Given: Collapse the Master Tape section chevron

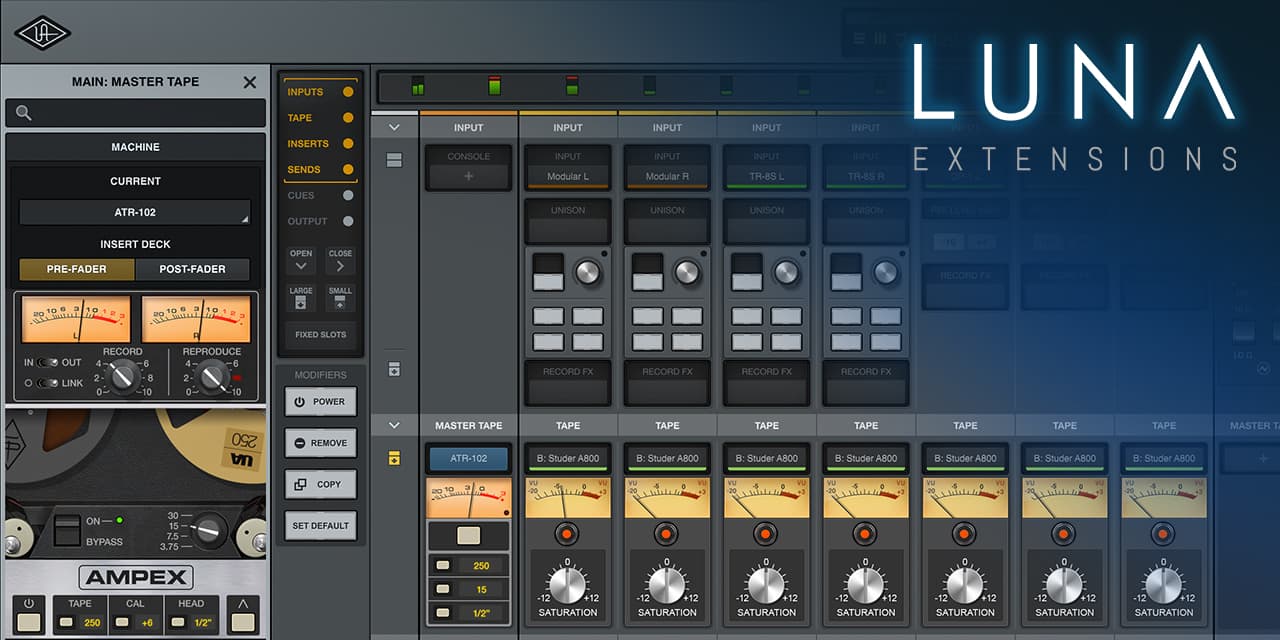Looking at the screenshot, I should [x=394, y=426].
